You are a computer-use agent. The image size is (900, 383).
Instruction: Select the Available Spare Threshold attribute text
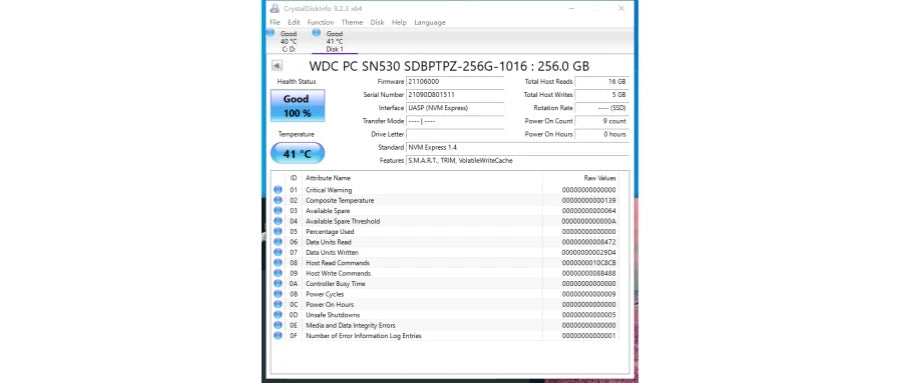point(343,221)
